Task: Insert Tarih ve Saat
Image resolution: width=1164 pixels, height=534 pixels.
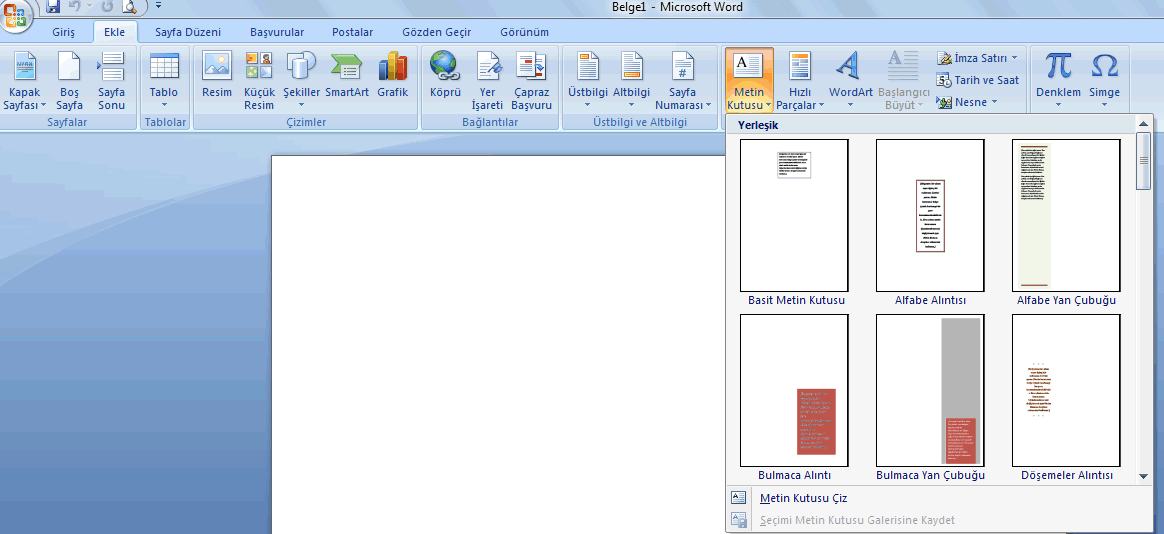Action: point(978,79)
